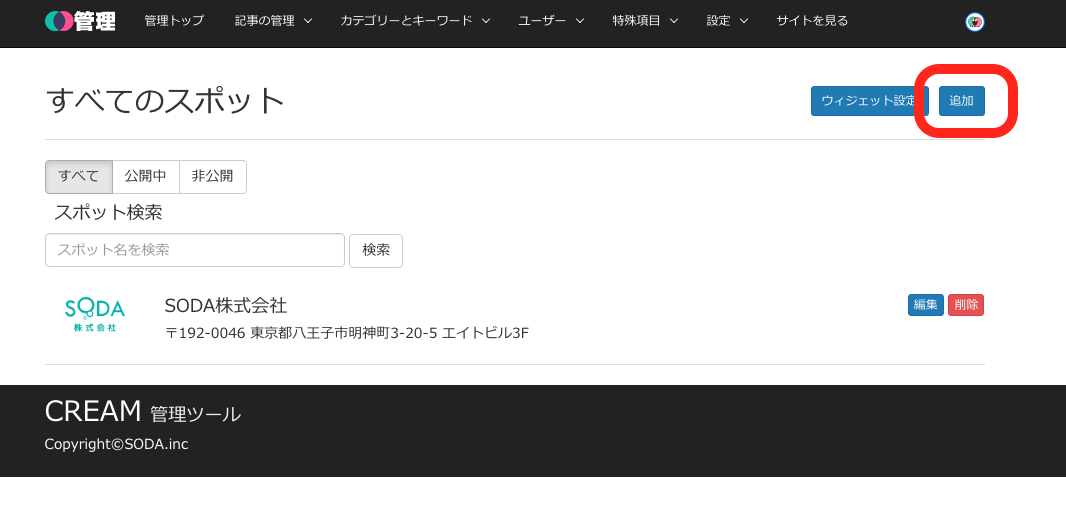Click the 検索 button

pos(376,251)
